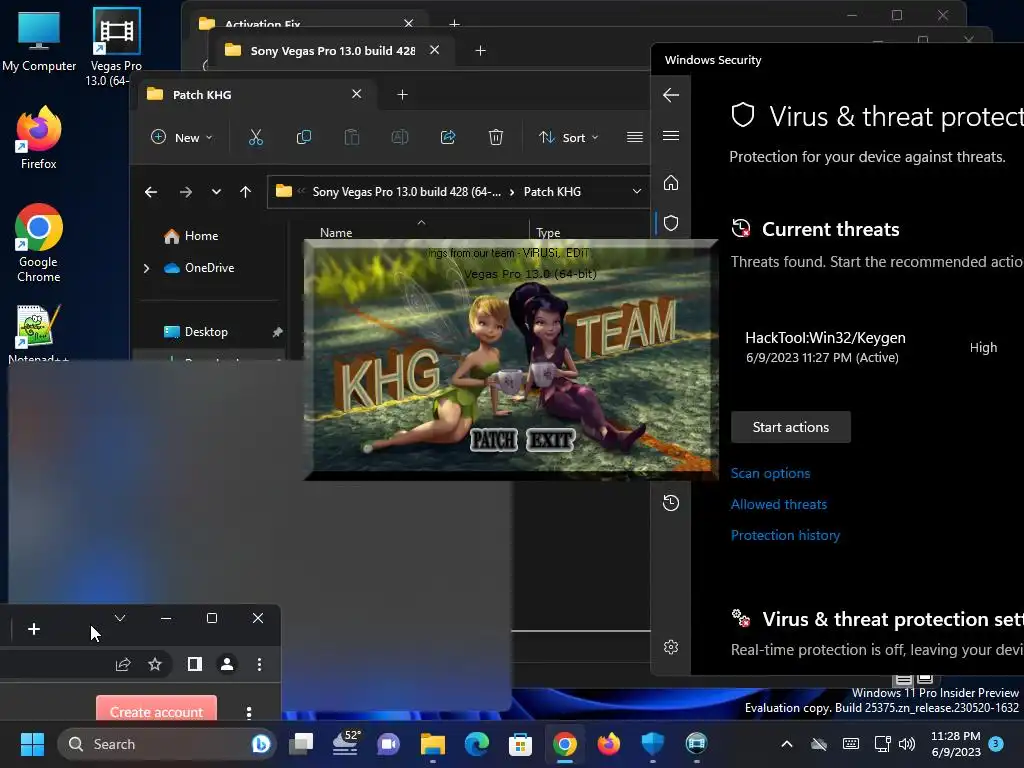
Task: Open clock showing 11:28 PM
Action: click(955, 744)
